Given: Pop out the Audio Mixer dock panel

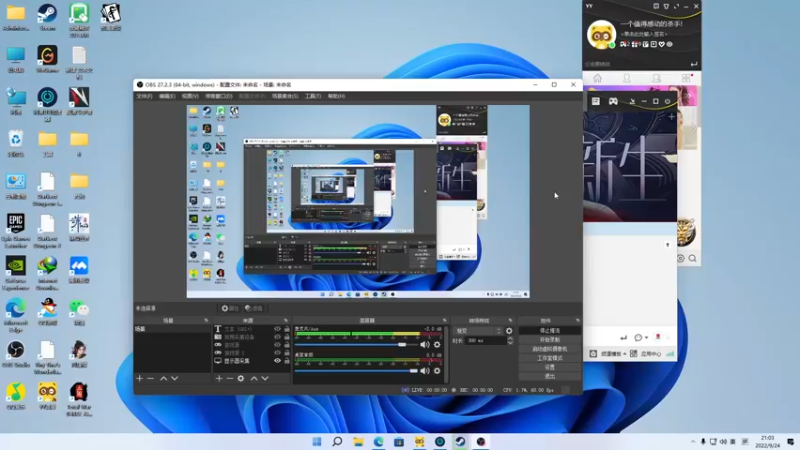Looking at the screenshot, I should [444, 320].
